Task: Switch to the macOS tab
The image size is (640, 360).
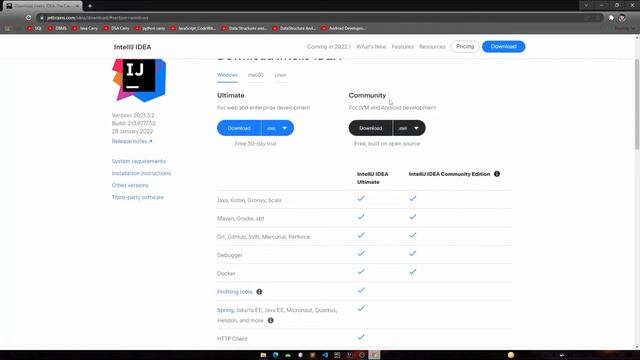Action: click(256, 75)
